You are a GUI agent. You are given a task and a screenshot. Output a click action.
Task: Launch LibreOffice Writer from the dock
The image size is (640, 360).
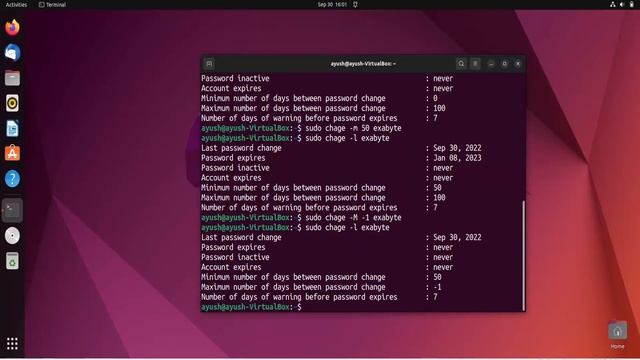12,129
